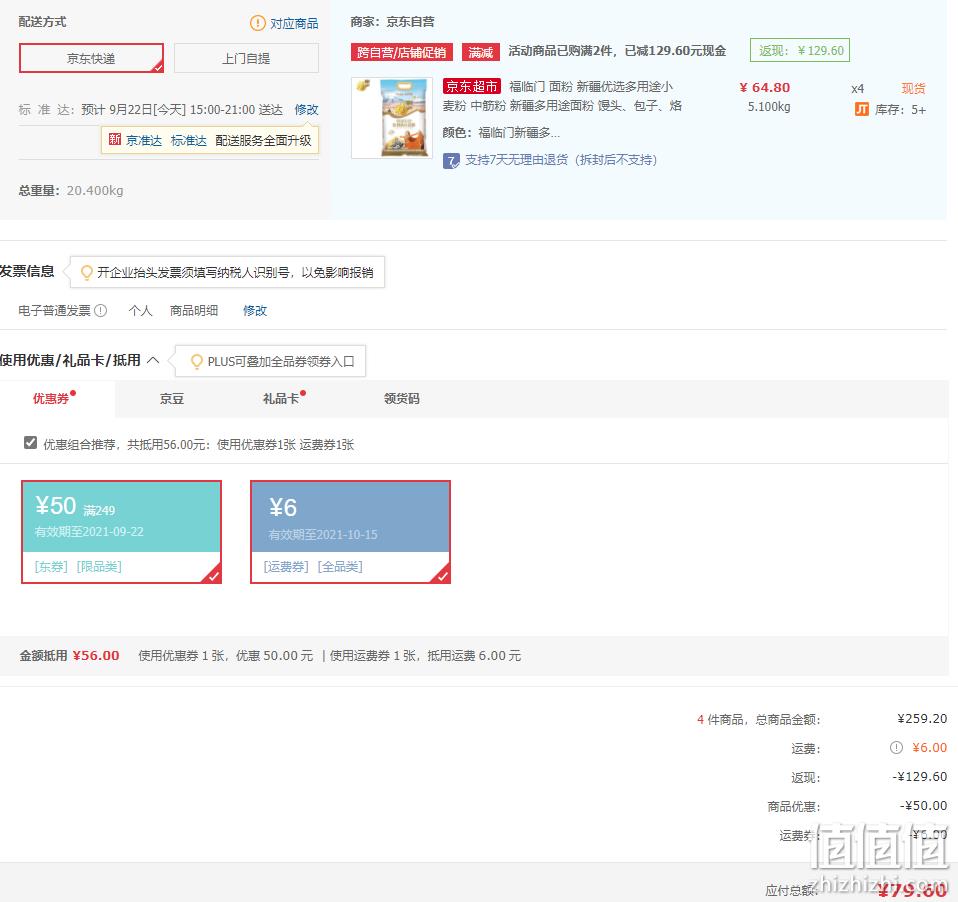The width and height of the screenshot is (958, 902).
Task: Click the 总重量 20.400kg text
Action: tap(71, 191)
